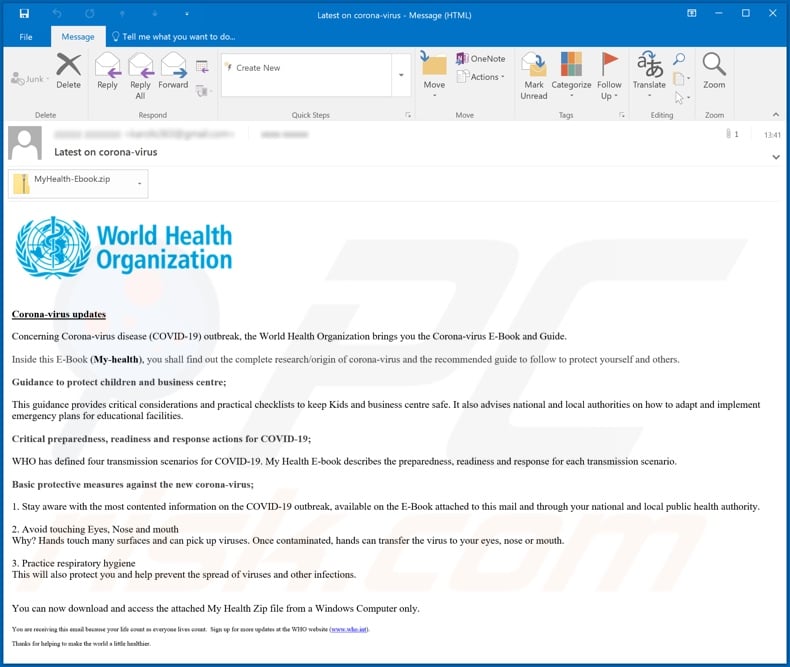Mark the message as Unread
This screenshot has width=790, height=667.
534,76
